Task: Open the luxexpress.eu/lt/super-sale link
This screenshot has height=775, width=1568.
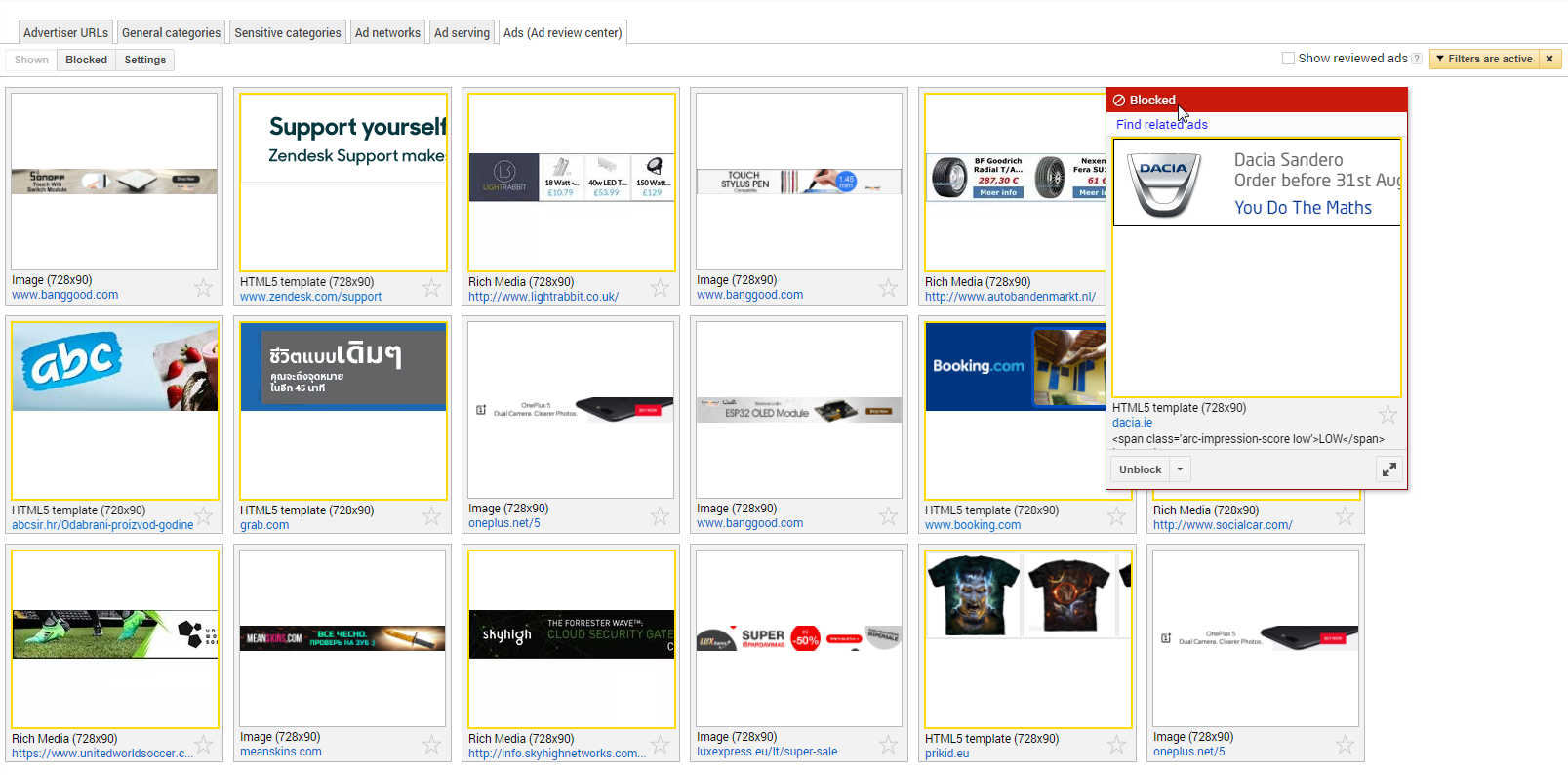Action: coord(767,752)
